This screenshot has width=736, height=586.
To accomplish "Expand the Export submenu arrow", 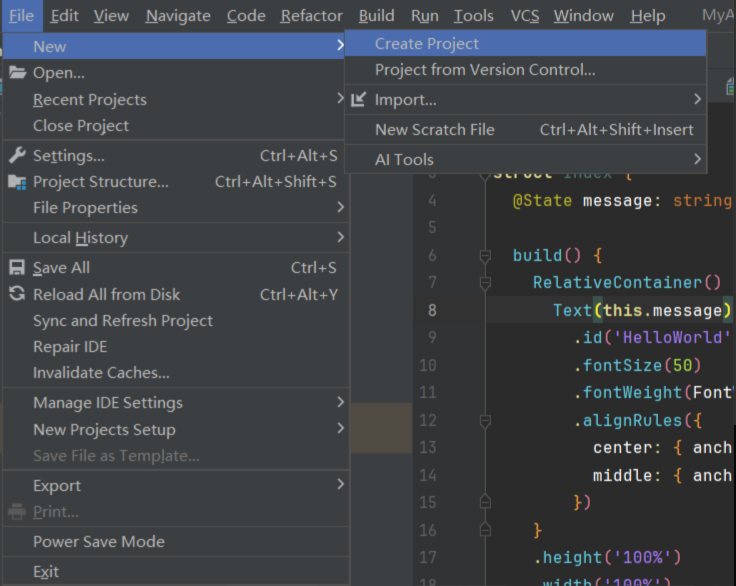I will (340, 484).
